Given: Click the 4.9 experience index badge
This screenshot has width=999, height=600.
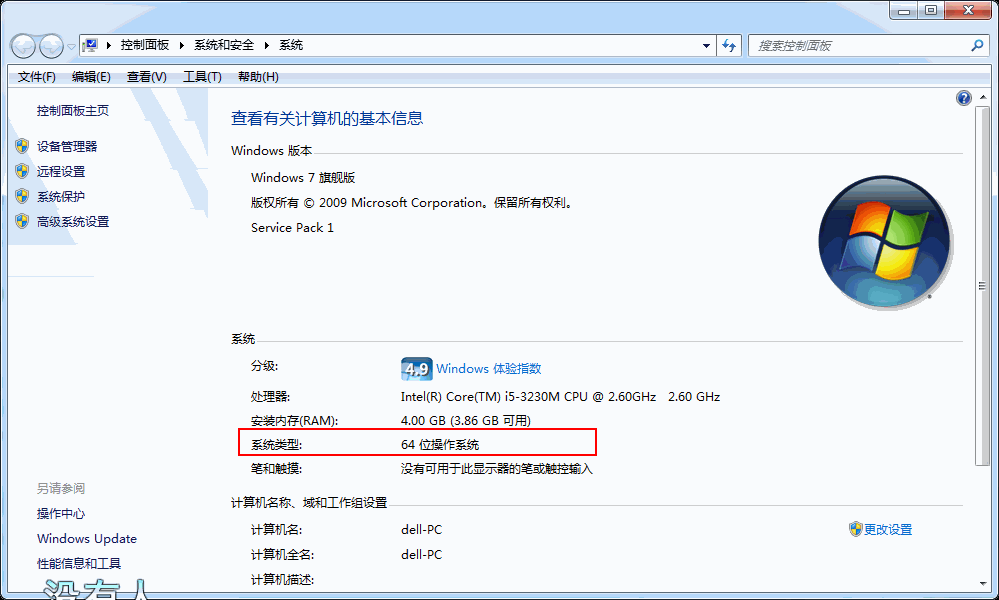Looking at the screenshot, I should tap(416, 369).
